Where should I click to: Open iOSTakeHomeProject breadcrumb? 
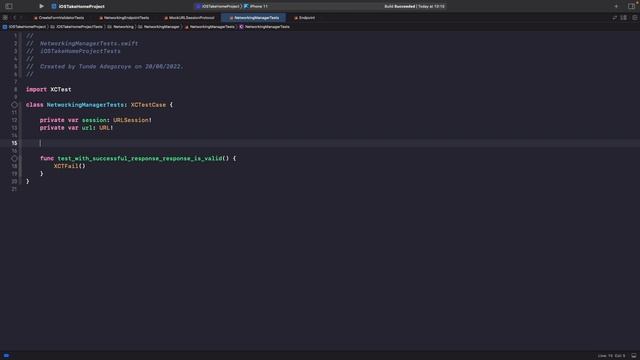[24, 27]
